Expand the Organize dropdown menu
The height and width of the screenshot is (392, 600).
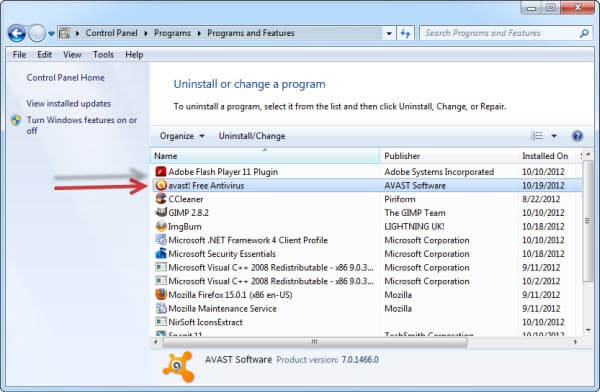click(x=182, y=136)
